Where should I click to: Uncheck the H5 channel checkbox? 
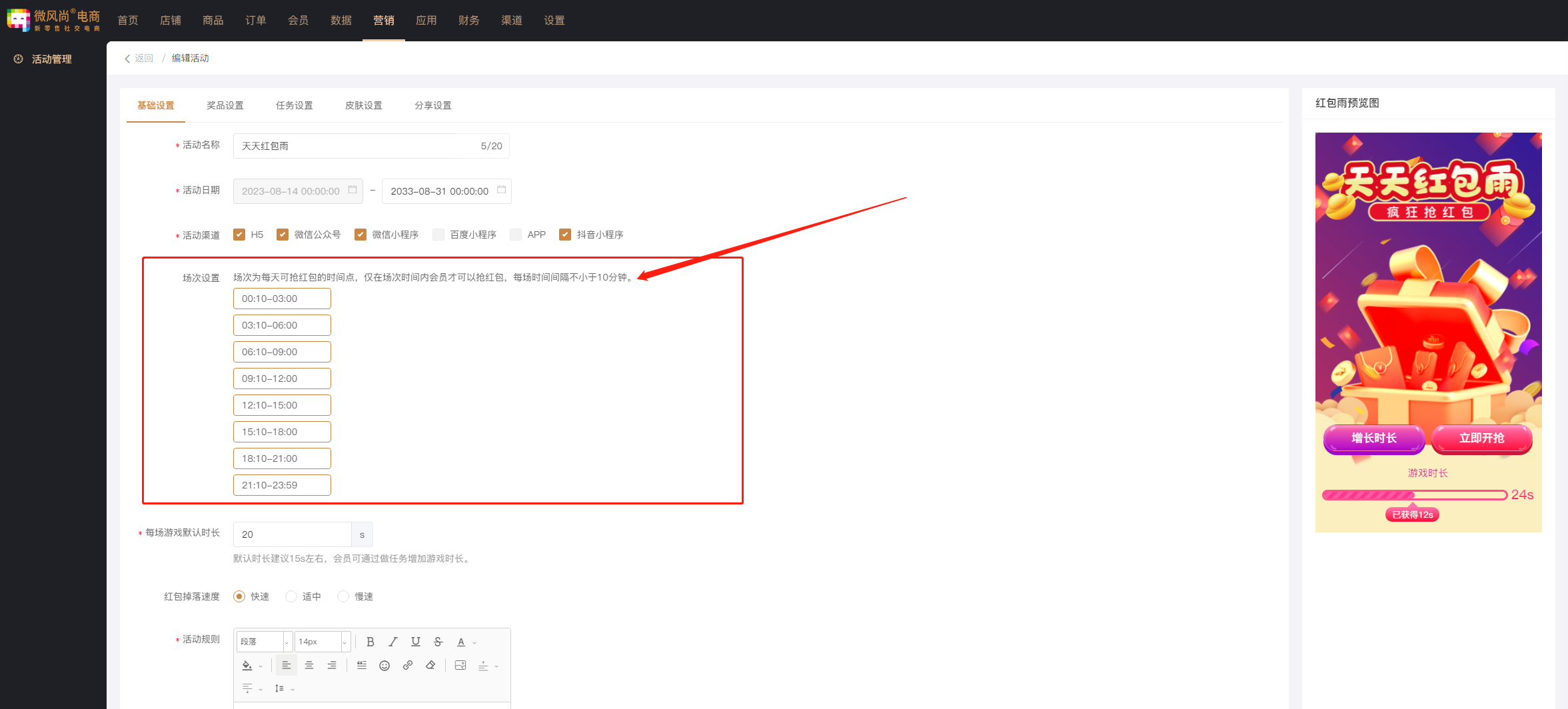click(239, 235)
